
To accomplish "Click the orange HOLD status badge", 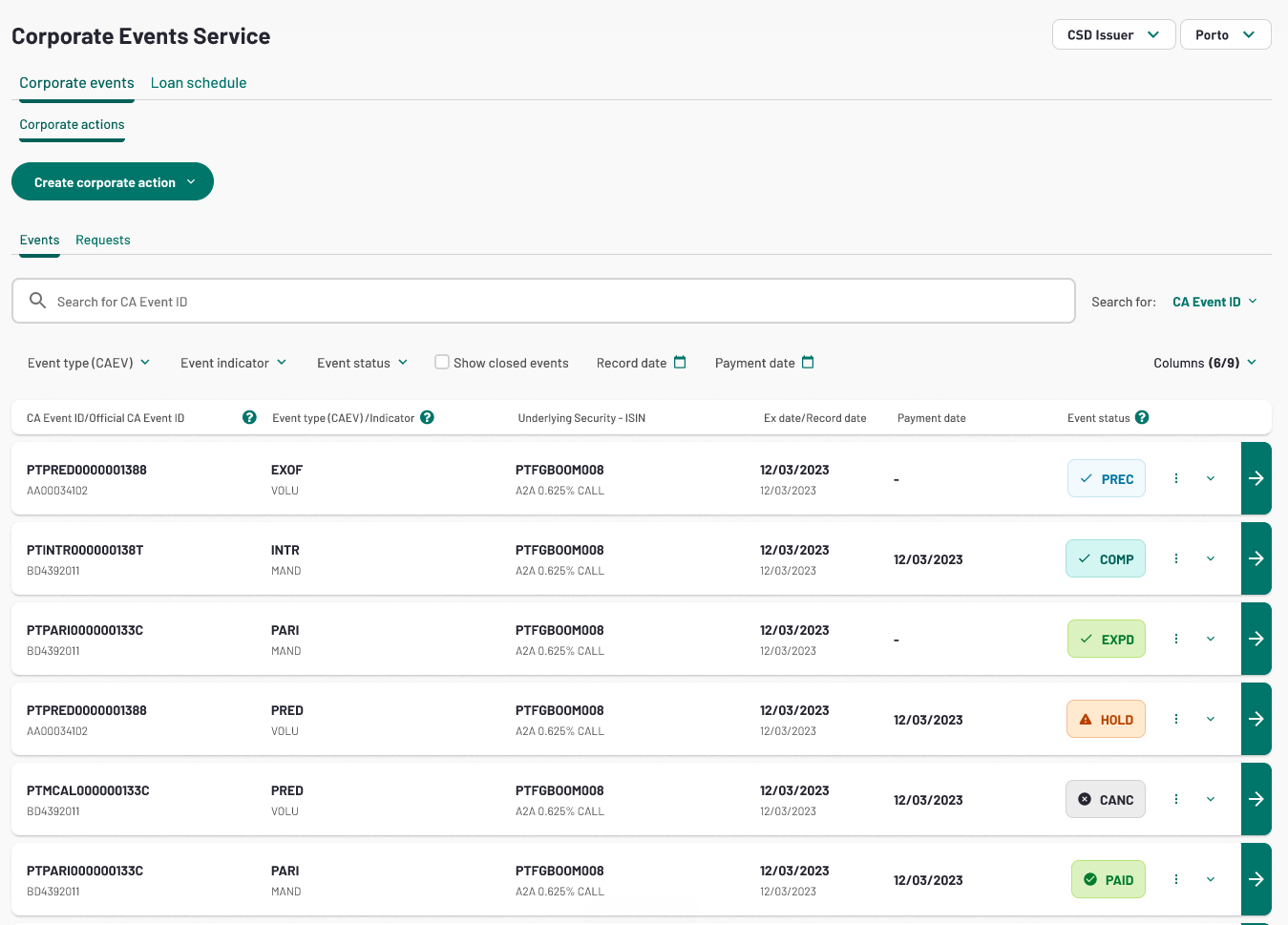I will [1106, 719].
